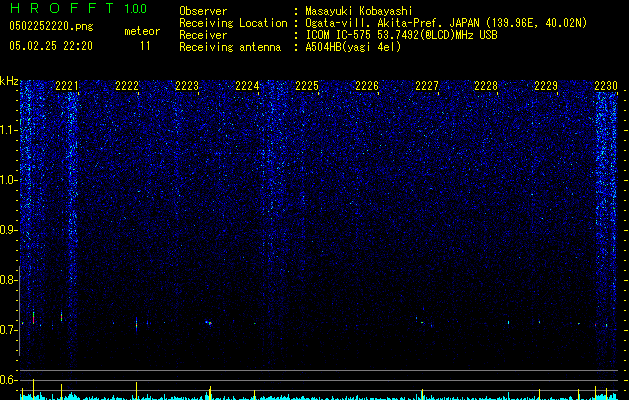The width and height of the screenshot is (629, 400).
Task: Click the meteor count label
Action: (x=142, y=31)
